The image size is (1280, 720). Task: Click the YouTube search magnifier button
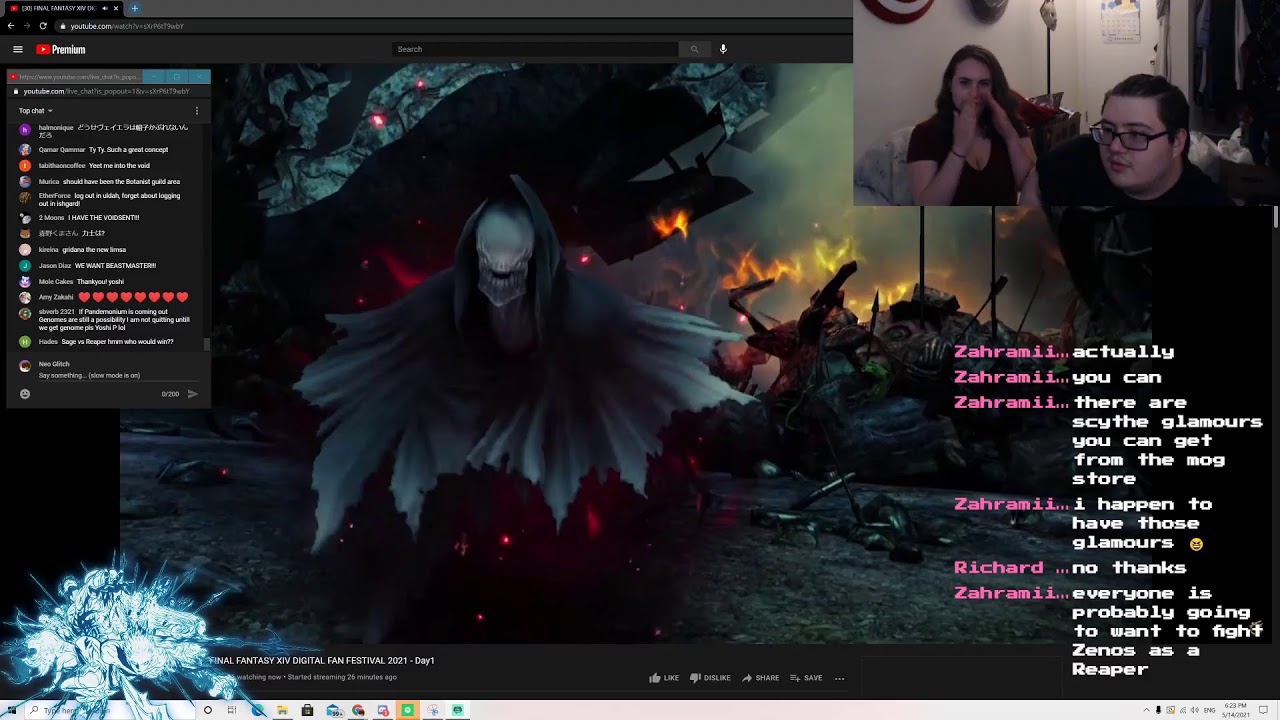694,49
